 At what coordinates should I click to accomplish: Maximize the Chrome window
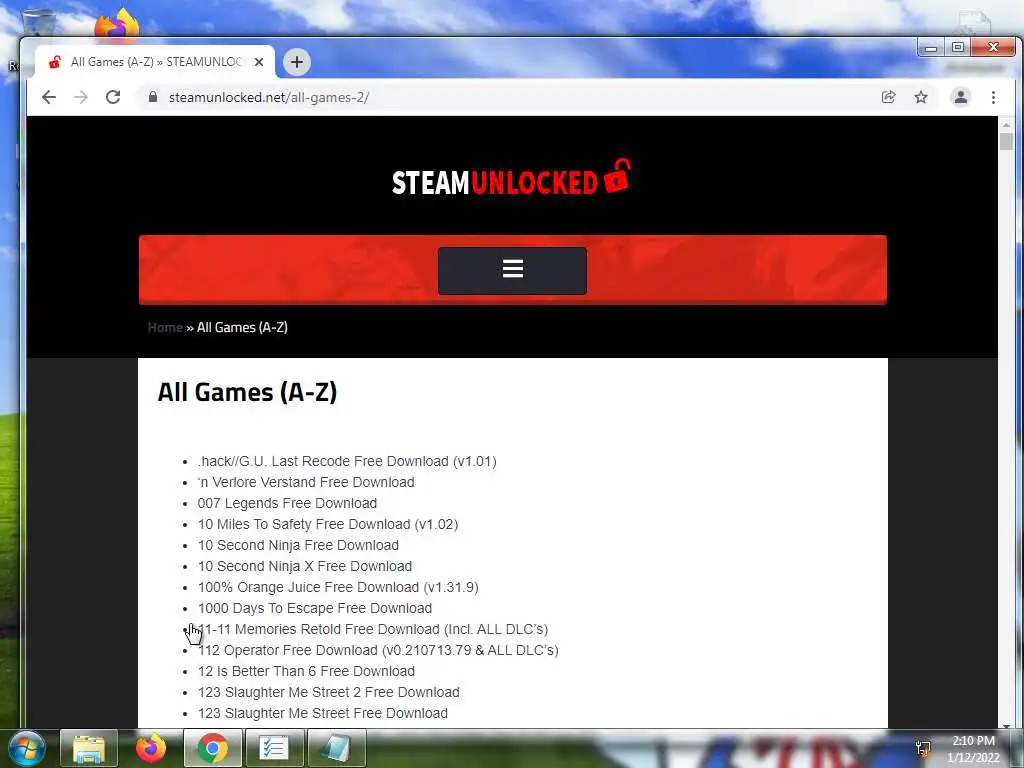click(x=957, y=48)
